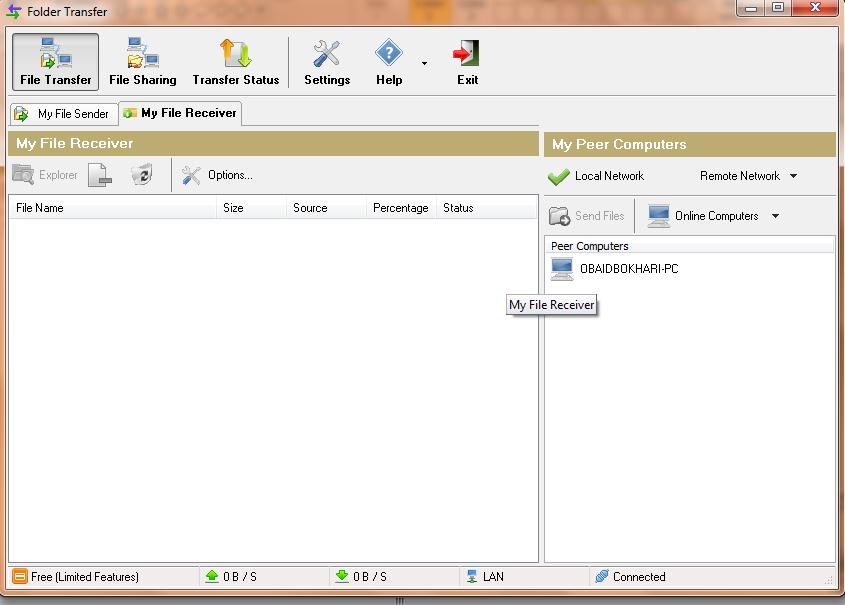The width and height of the screenshot is (845, 605).
Task: Click the Exit door icon
Action: click(467, 53)
